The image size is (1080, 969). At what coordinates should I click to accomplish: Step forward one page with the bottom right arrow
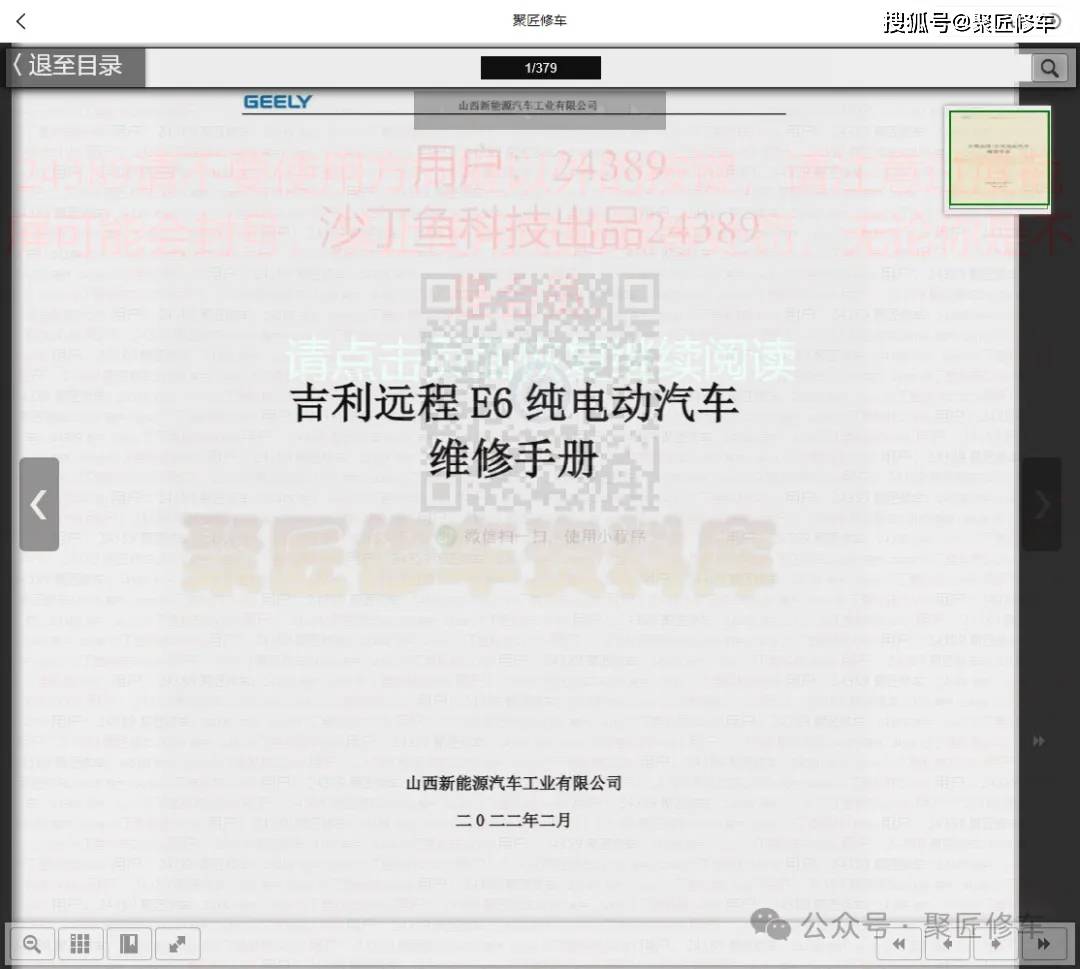coord(995,944)
